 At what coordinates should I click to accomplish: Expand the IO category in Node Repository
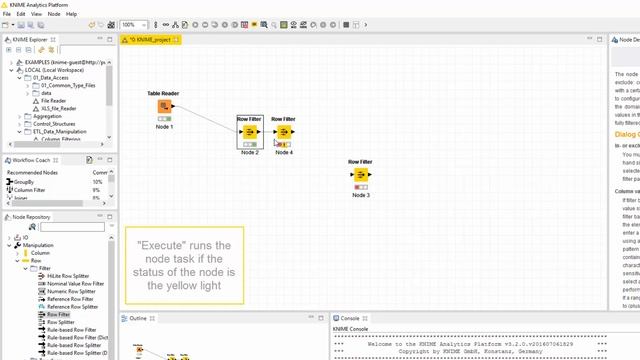click(x=9, y=238)
